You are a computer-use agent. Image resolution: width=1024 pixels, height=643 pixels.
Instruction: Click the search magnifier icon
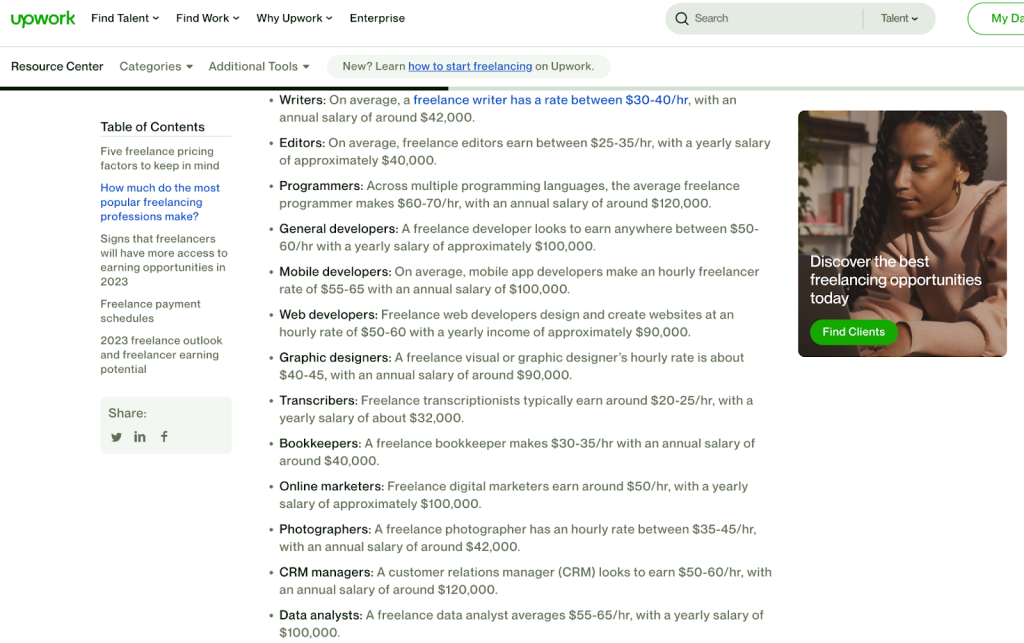pos(682,19)
